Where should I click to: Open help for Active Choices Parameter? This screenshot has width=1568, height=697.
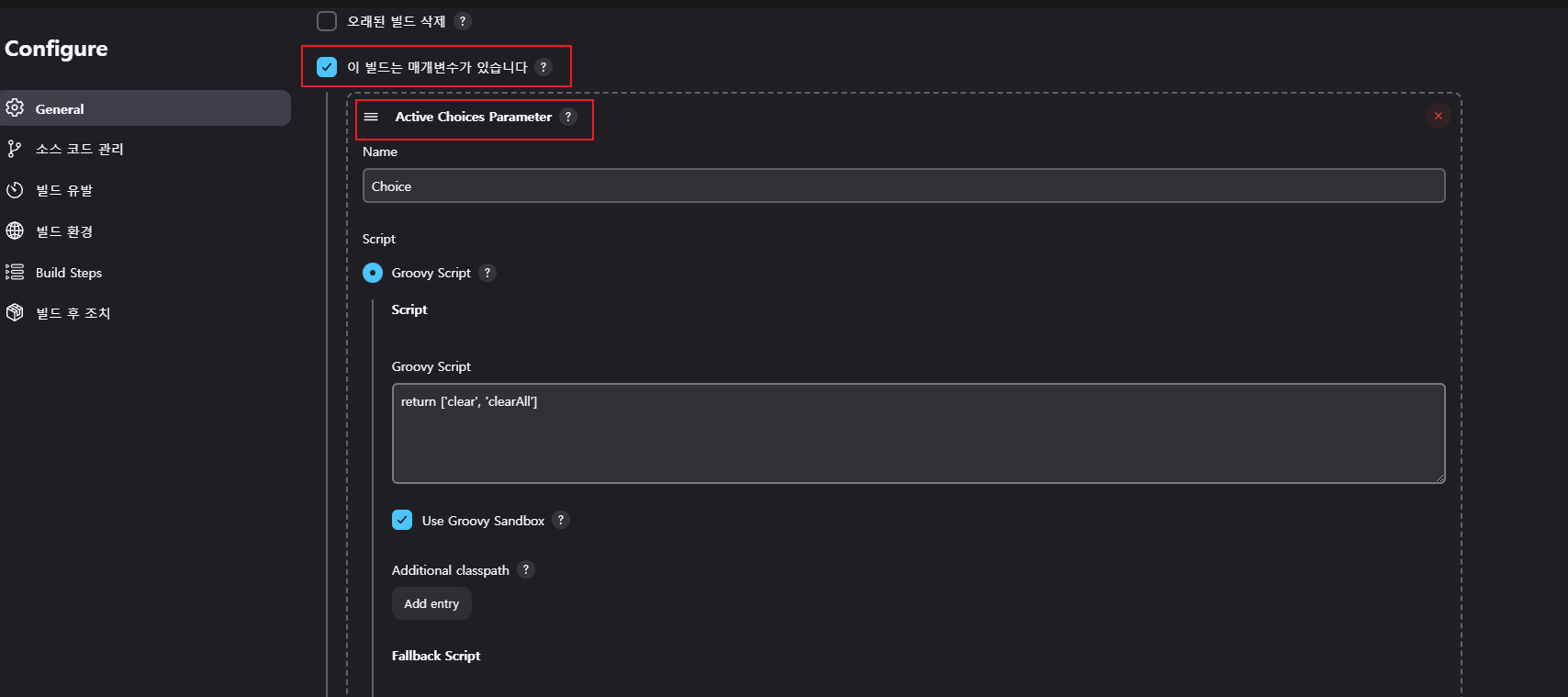[568, 117]
